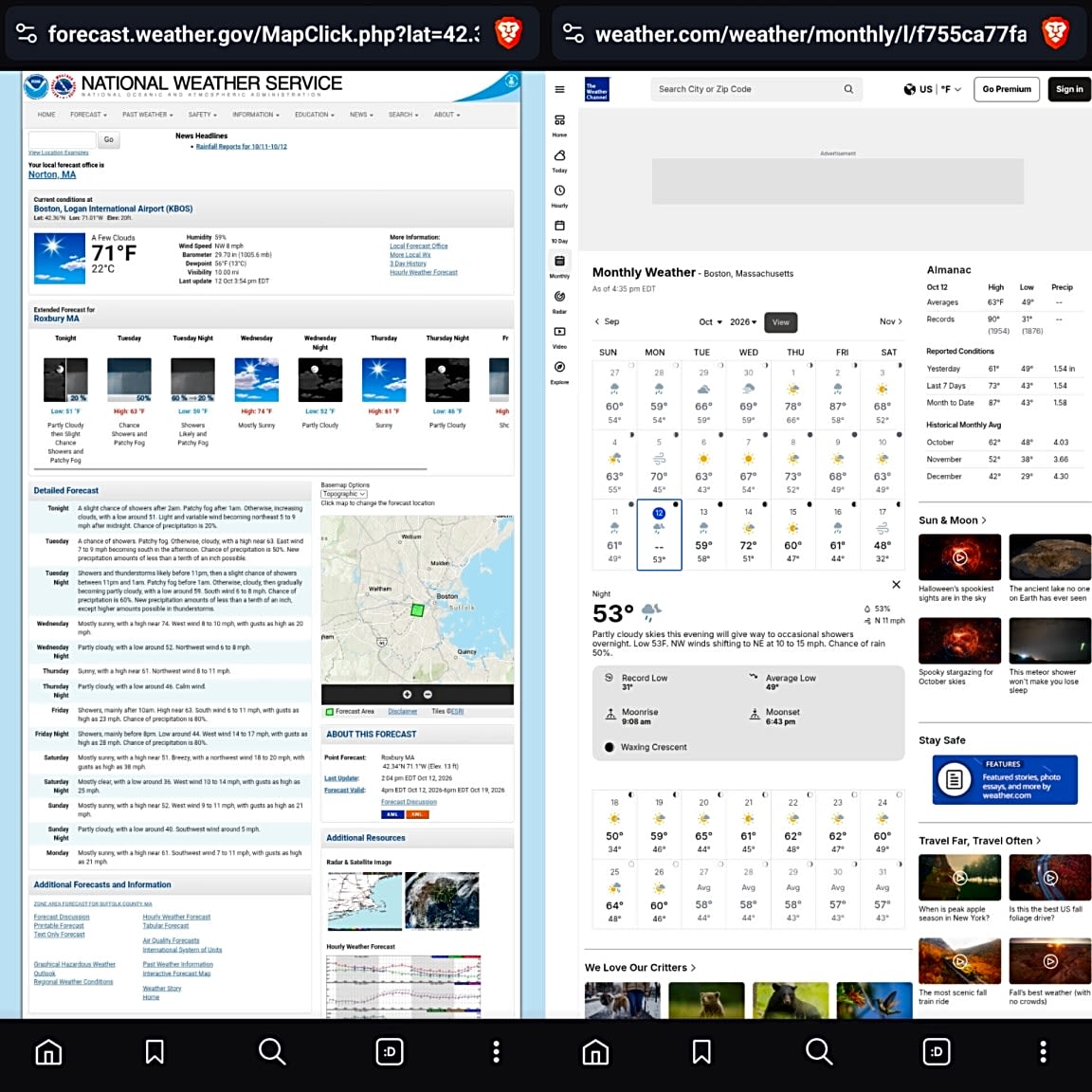Tap the browser home icon under the weather.gov pane
This screenshot has width=1092, height=1092.
(48, 1051)
